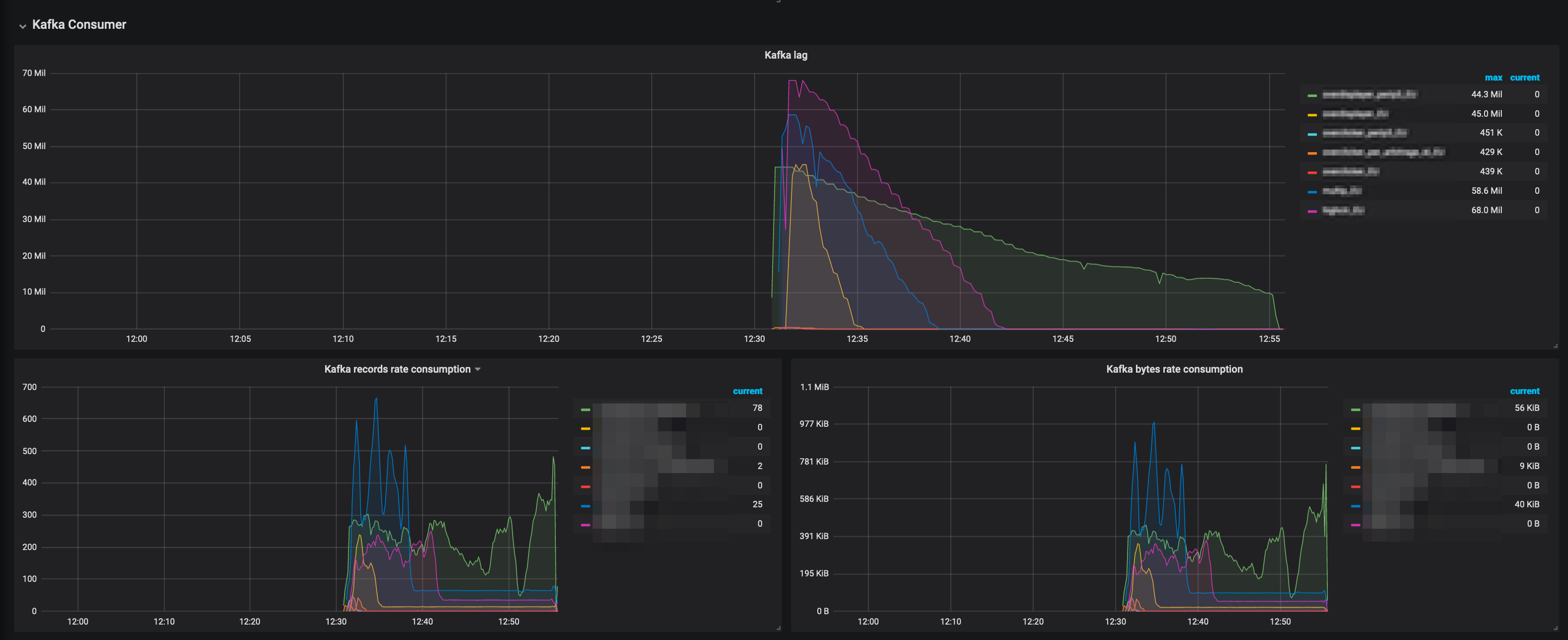Toggle the Kafka lag series with 451 K max
This screenshot has width=1568, height=640.
(1364, 133)
